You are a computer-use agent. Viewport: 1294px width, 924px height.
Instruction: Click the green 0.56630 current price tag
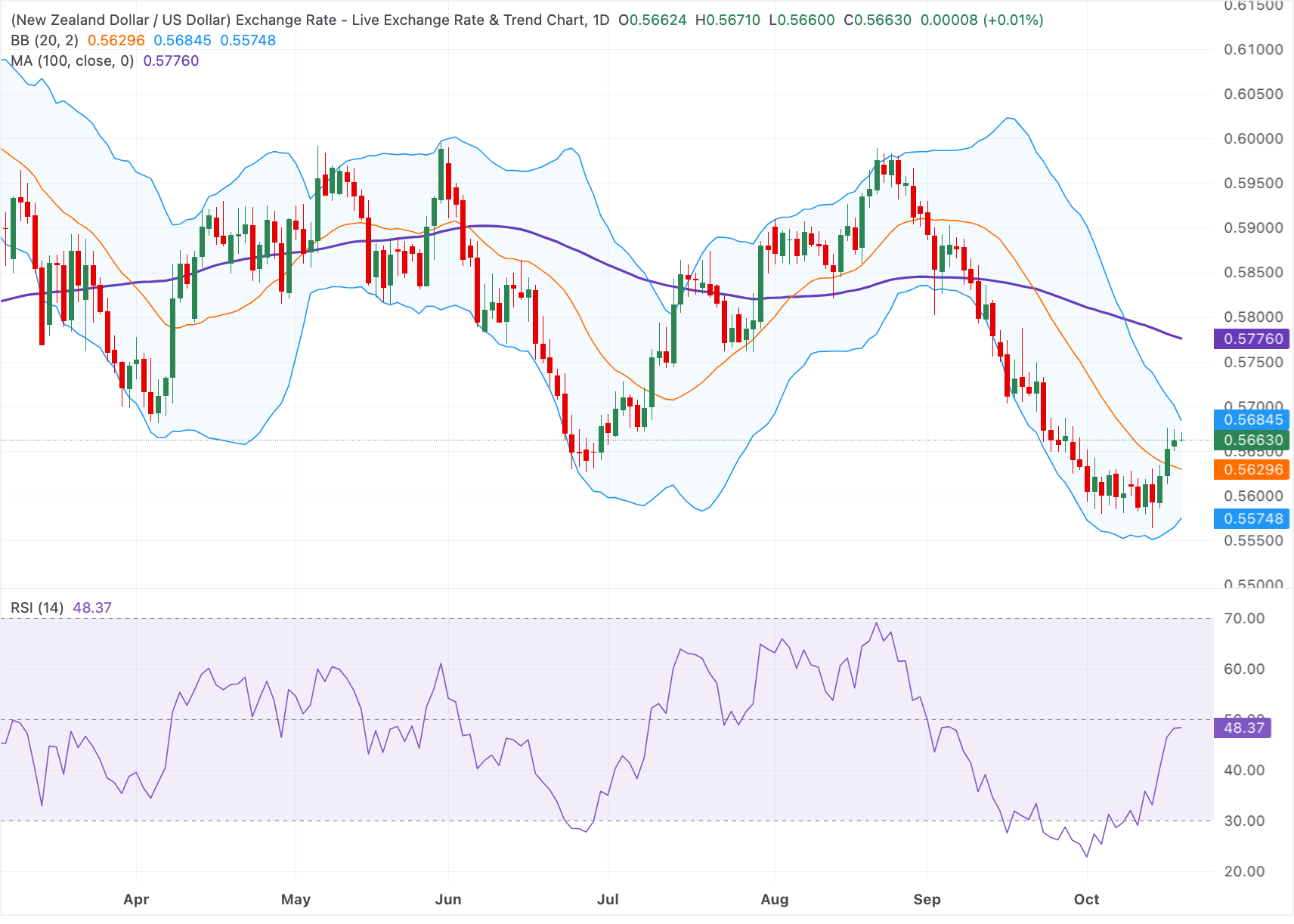(x=1251, y=440)
